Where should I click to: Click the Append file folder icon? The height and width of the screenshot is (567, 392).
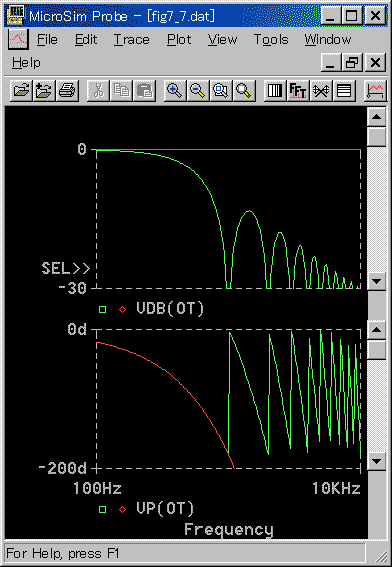coord(44,90)
